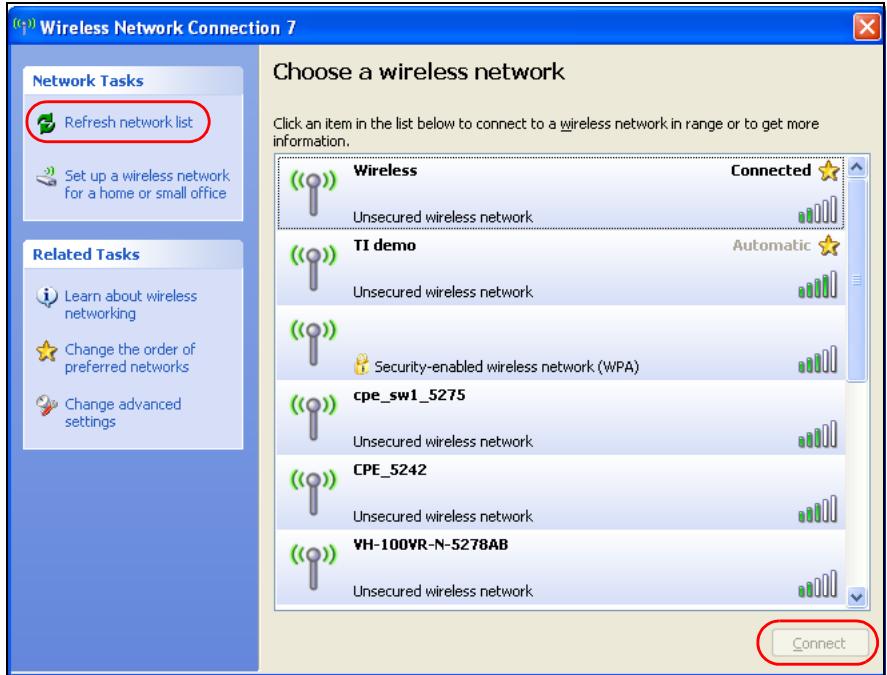887x675 pixels.
Task: Click the padlock icon on the WPA network
Action: pos(361,364)
